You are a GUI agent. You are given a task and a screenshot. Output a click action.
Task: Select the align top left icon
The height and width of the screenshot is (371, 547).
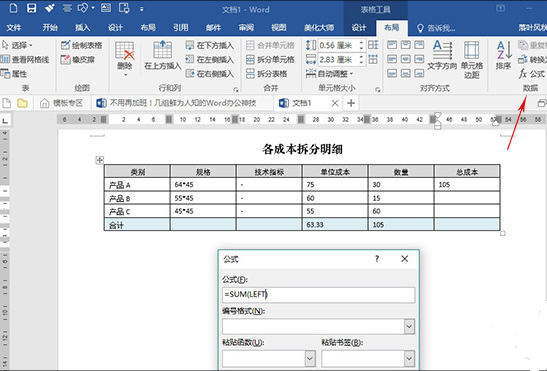(x=392, y=45)
